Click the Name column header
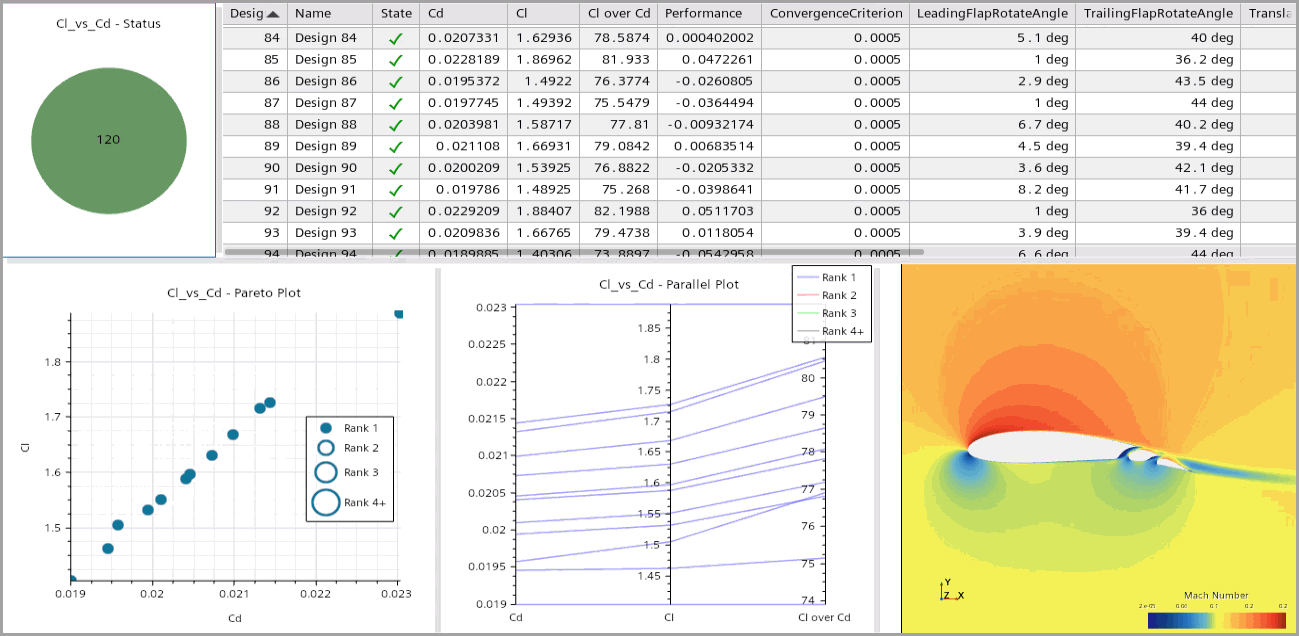Screen dimensions: 1299x636 pyautogui.click(x=330, y=14)
